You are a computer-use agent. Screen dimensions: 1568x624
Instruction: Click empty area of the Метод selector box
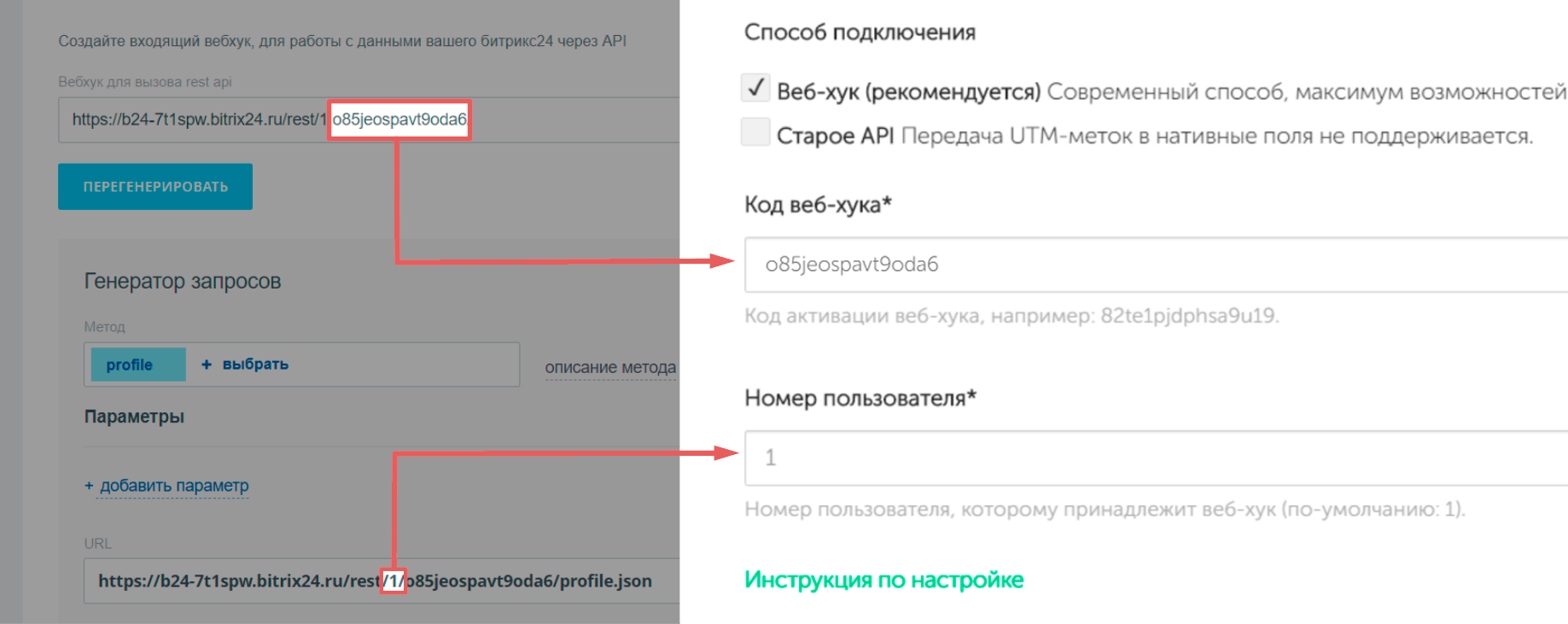[410, 364]
